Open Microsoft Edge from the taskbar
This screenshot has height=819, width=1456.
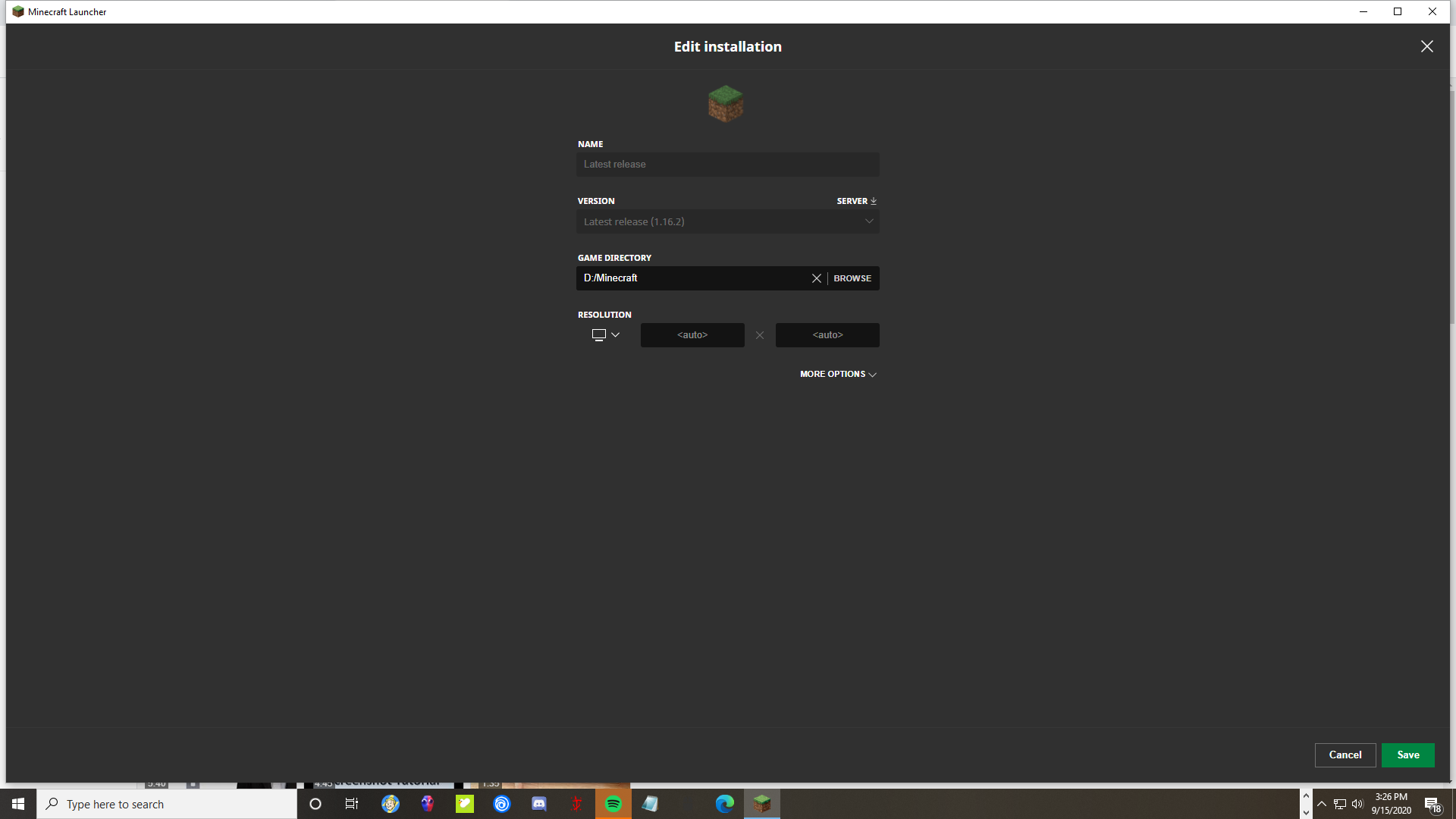725,804
